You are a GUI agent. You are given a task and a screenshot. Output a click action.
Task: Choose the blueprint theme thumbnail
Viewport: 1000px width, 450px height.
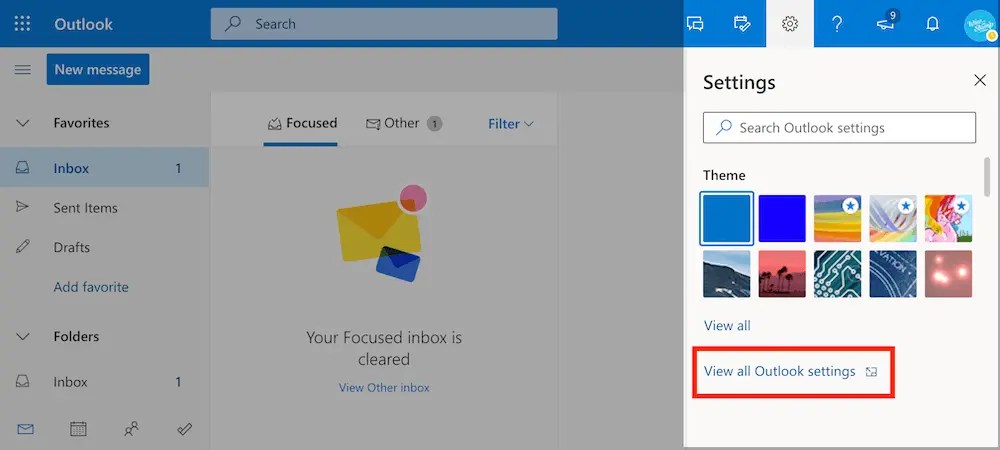(893, 273)
